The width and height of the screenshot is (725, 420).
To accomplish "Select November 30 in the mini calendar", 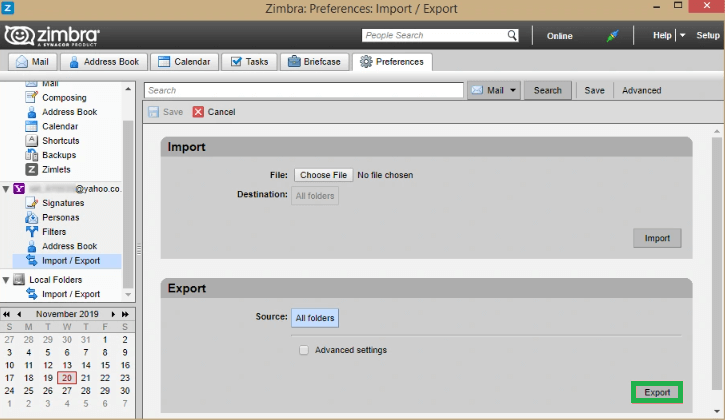I will click(x=125, y=390).
